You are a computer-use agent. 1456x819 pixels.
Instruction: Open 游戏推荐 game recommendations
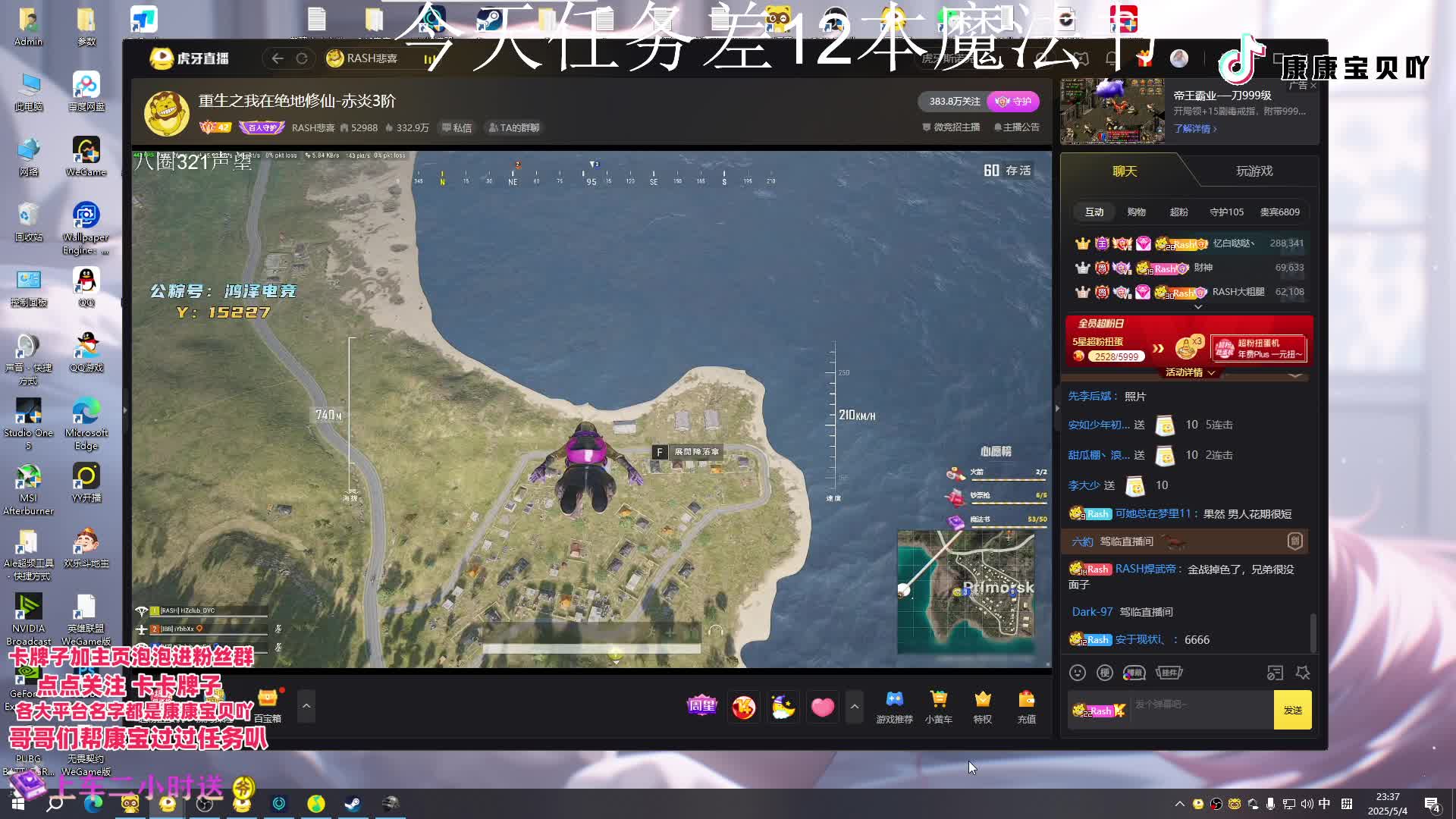895,707
